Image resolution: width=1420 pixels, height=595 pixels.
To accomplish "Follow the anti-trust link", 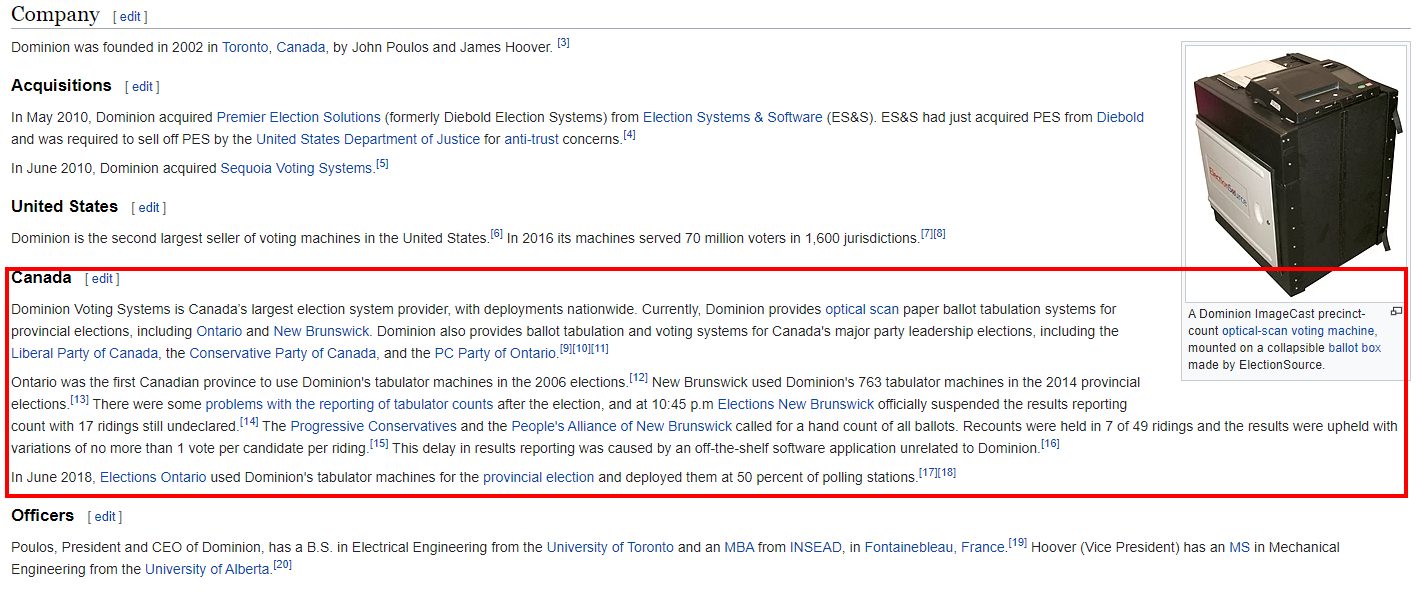I will pos(531,139).
